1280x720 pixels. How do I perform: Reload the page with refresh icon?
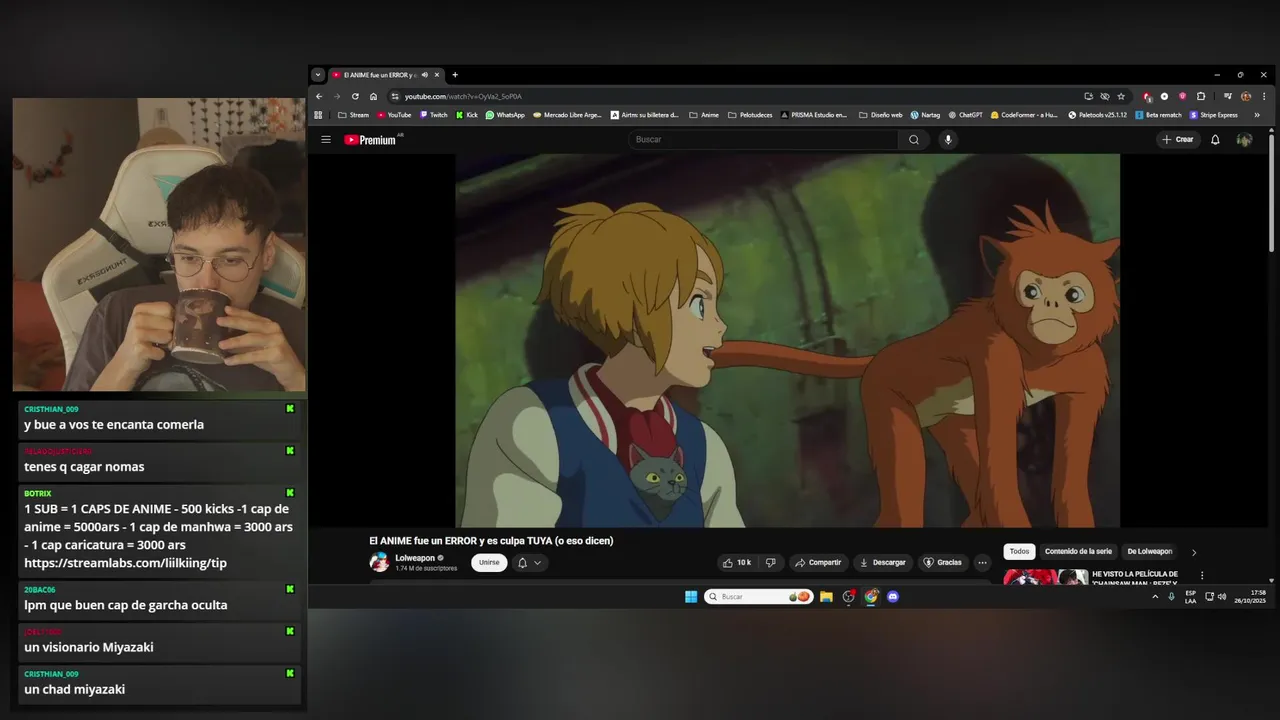pos(355,96)
